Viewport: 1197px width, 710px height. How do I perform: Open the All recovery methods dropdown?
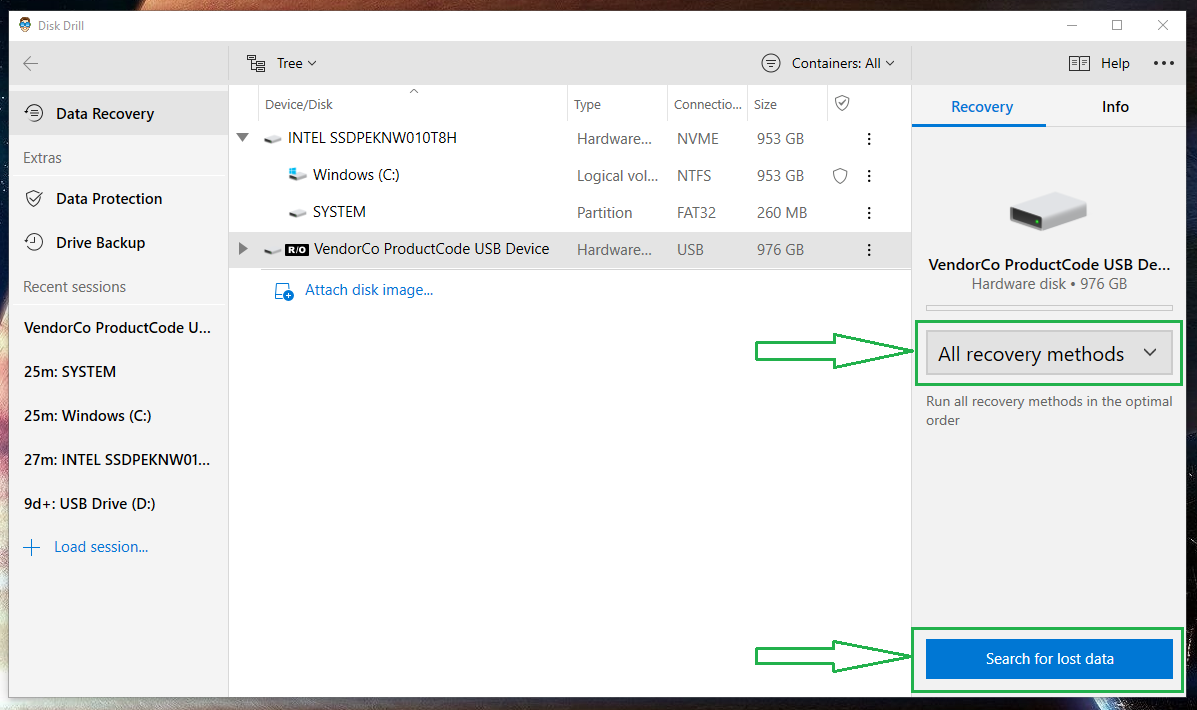click(1049, 353)
